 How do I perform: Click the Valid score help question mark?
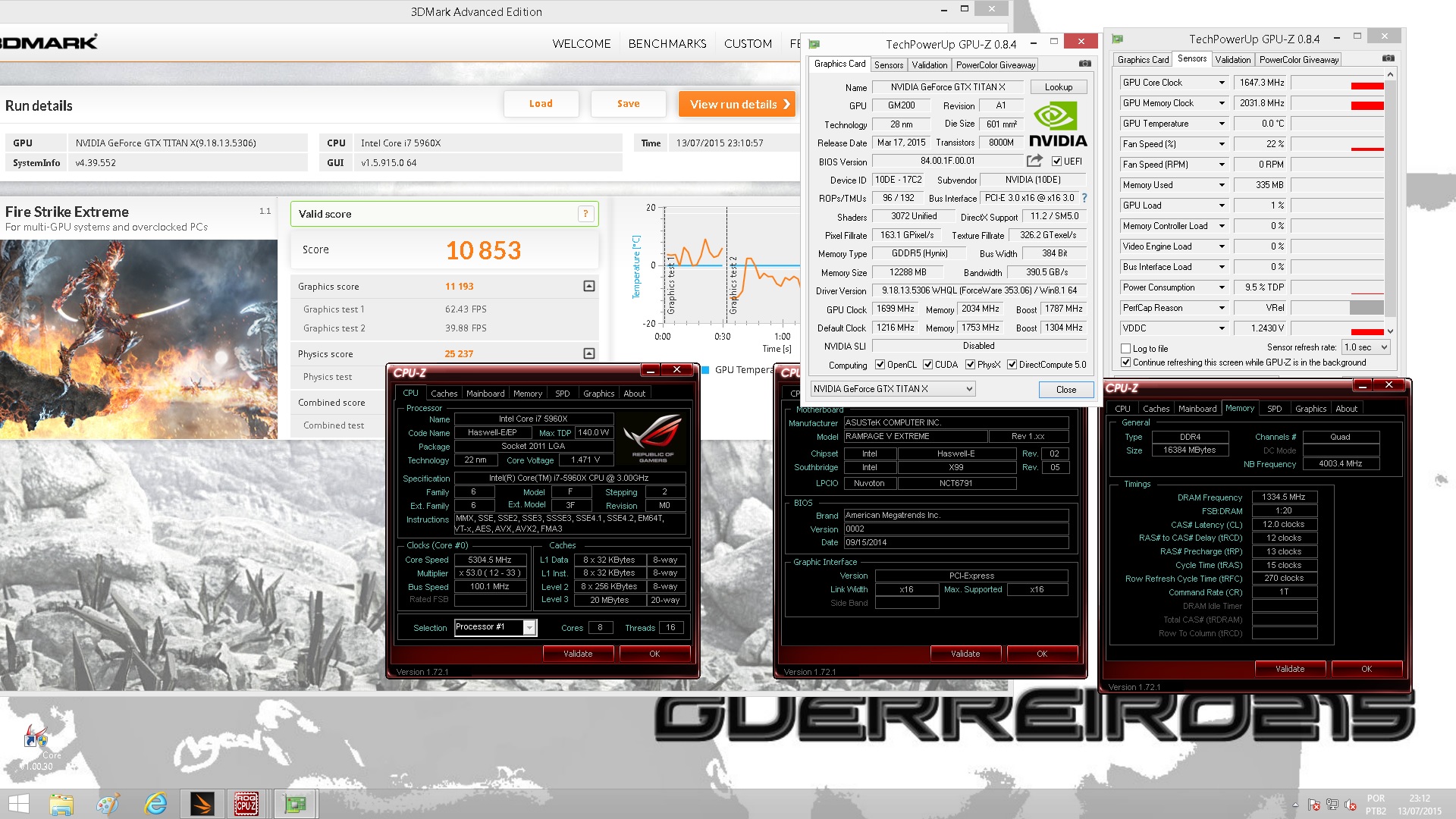[x=585, y=214]
